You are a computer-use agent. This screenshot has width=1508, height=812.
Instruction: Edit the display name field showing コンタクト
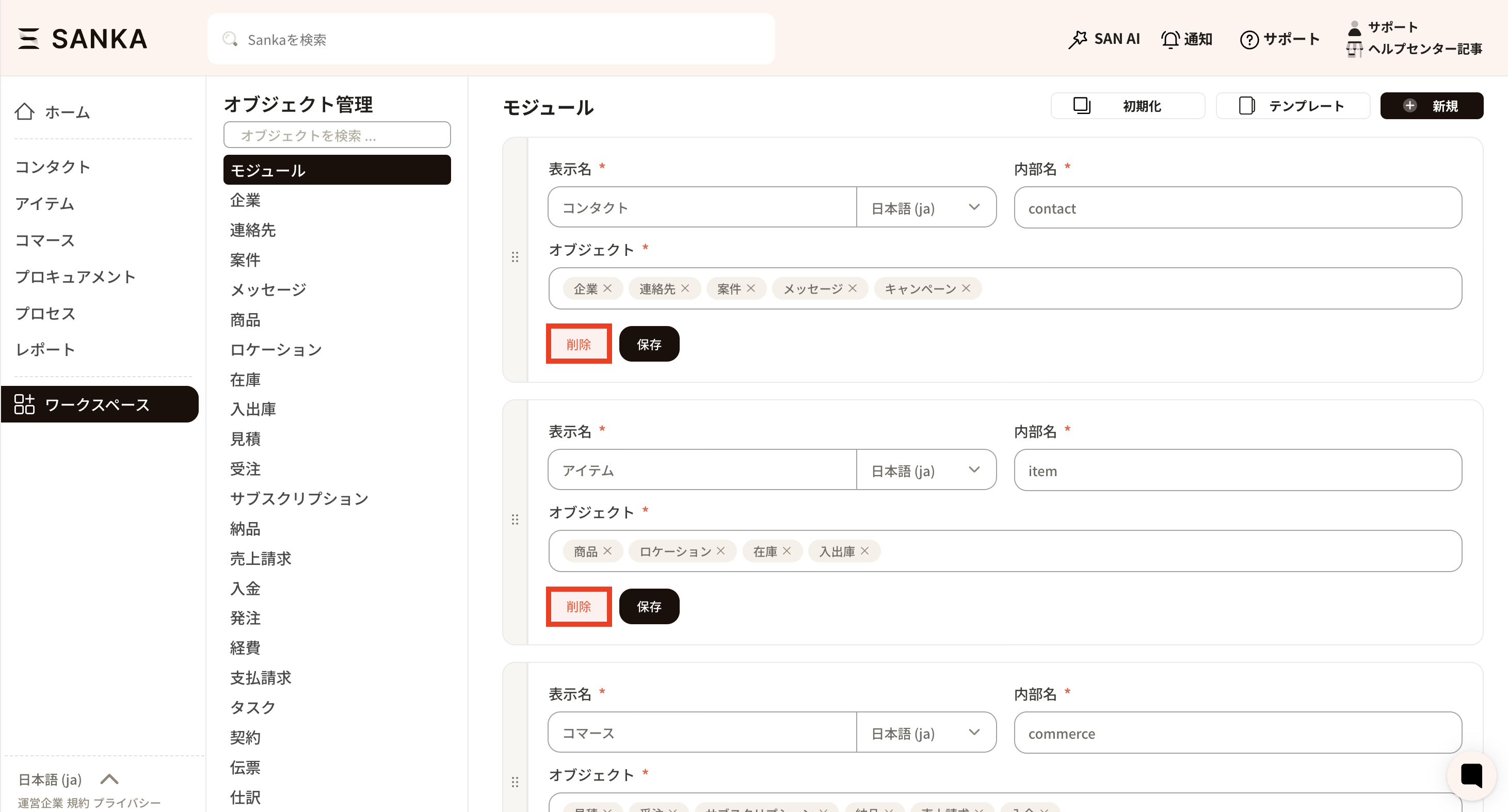[702, 208]
